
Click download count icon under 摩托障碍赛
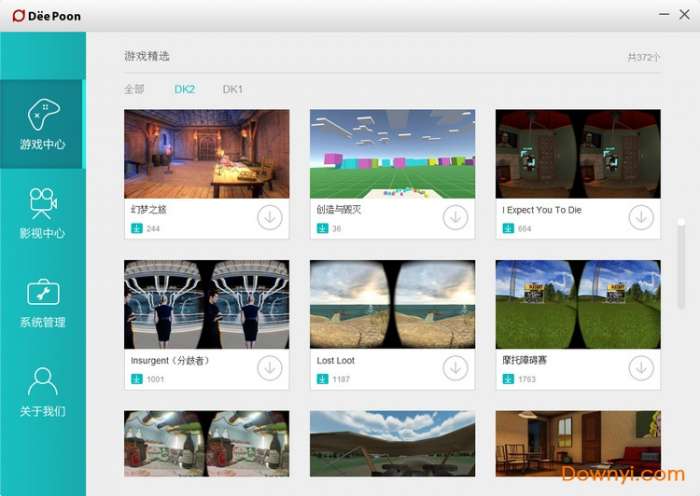(x=508, y=379)
